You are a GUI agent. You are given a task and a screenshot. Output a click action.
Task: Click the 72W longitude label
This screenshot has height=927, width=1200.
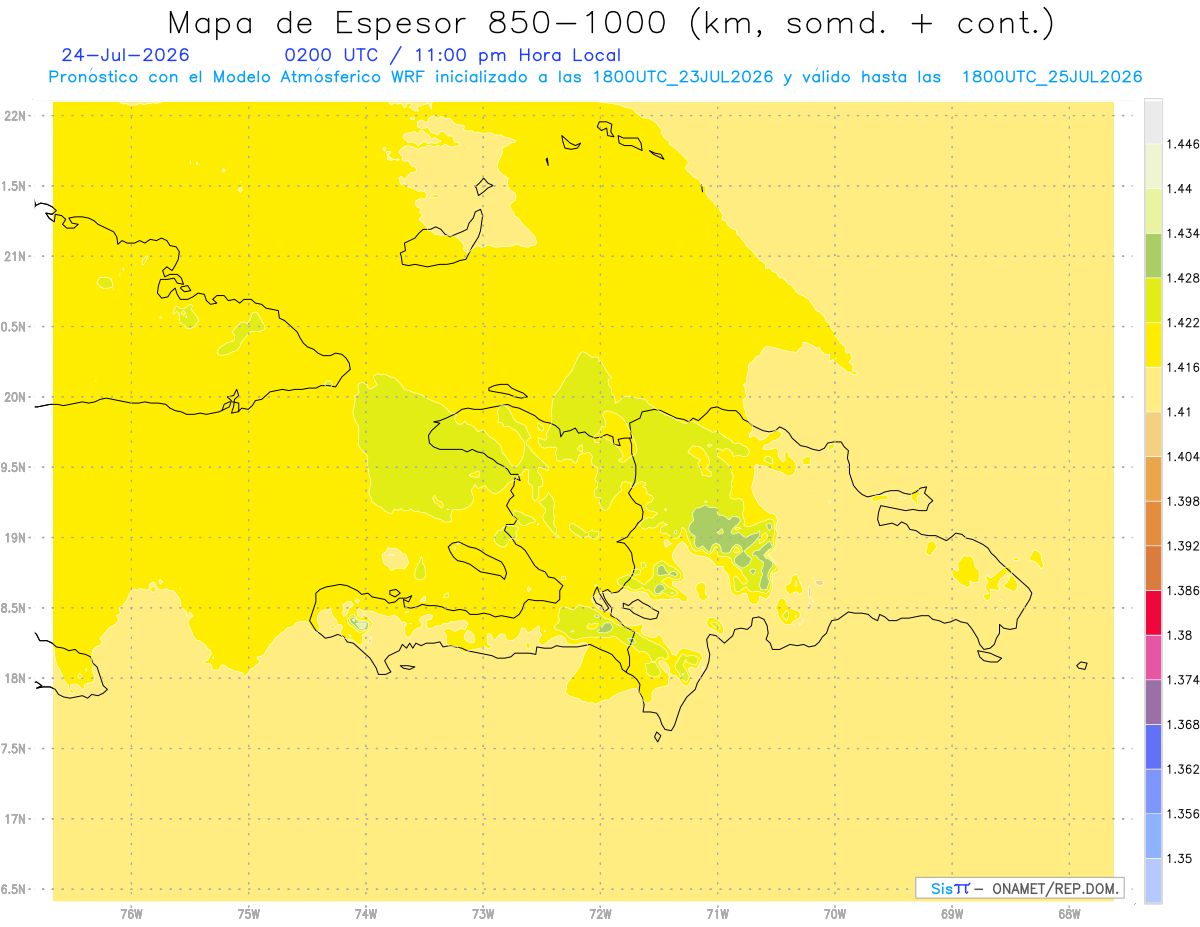[601, 913]
